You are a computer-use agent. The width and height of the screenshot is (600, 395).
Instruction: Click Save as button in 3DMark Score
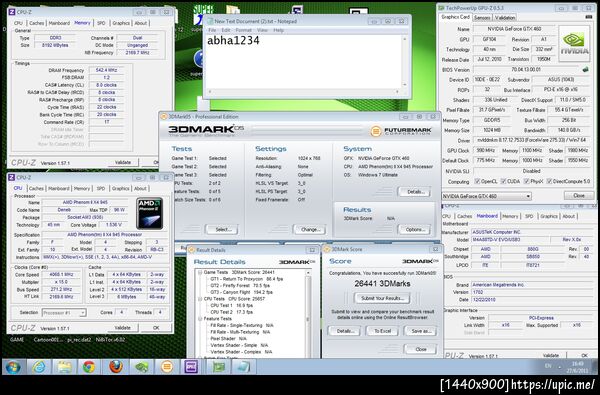pyautogui.click(x=421, y=331)
